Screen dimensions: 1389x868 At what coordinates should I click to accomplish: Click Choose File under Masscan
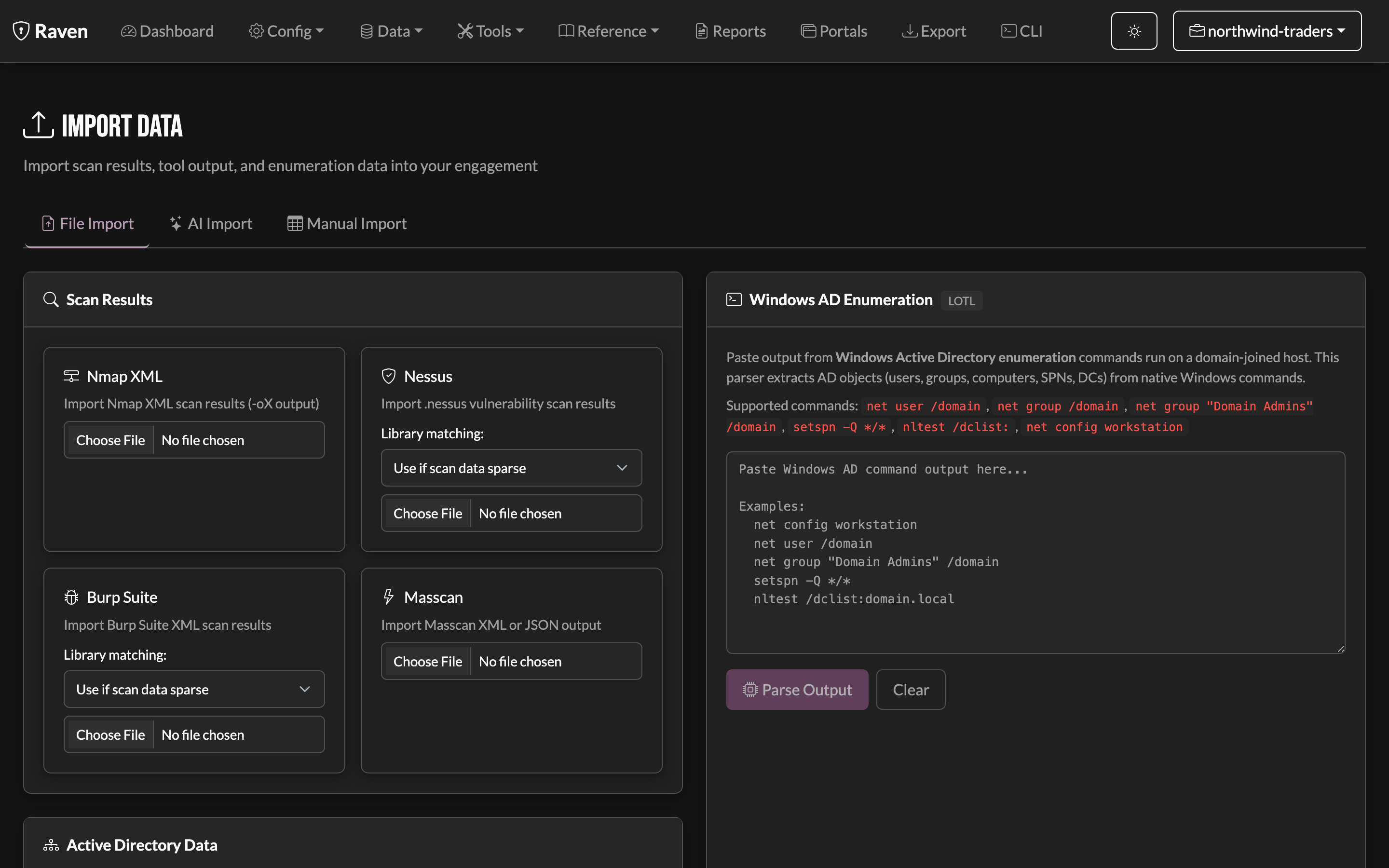click(x=428, y=661)
